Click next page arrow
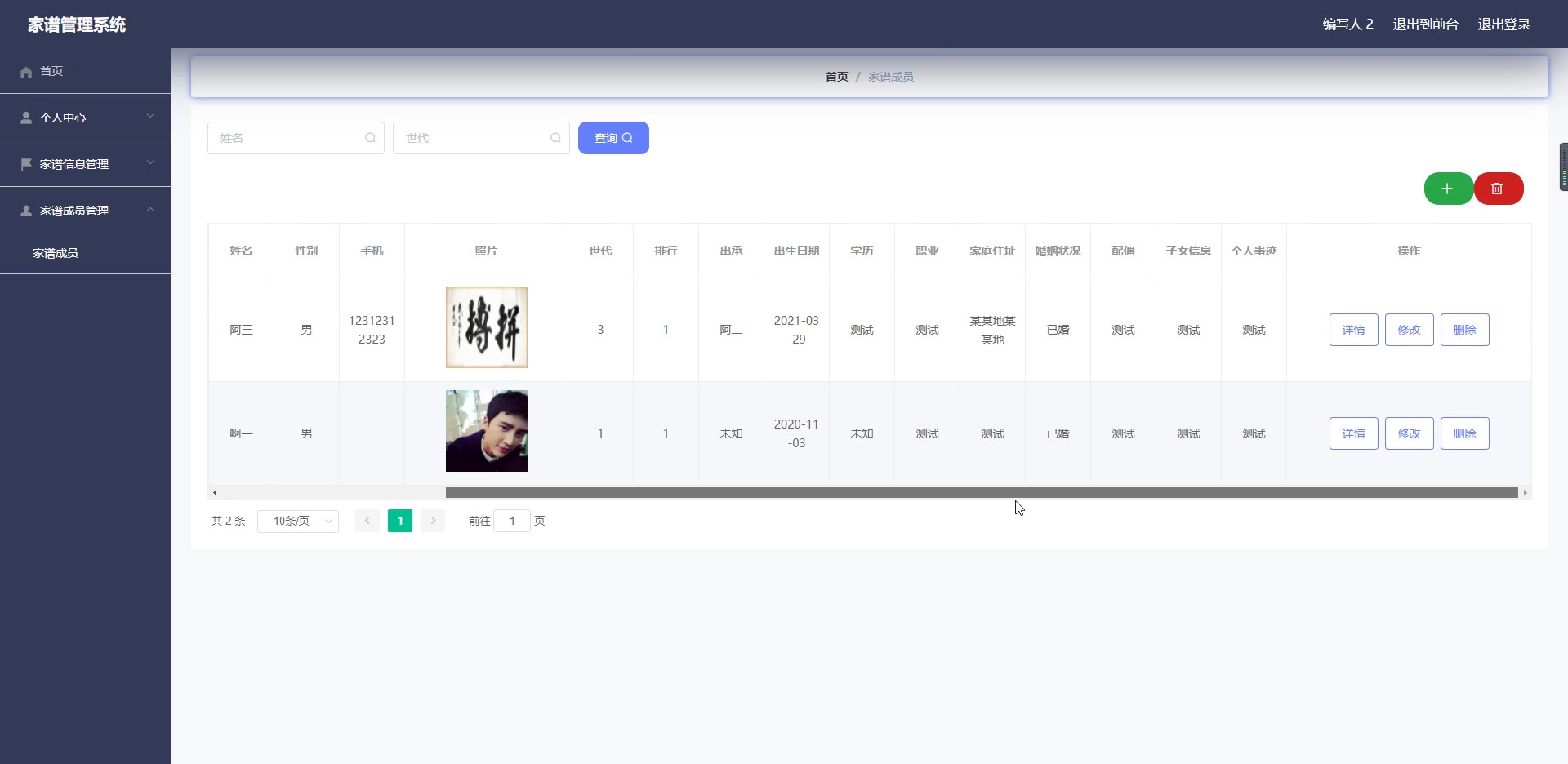1568x764 pixels. (x=433, y=521)
